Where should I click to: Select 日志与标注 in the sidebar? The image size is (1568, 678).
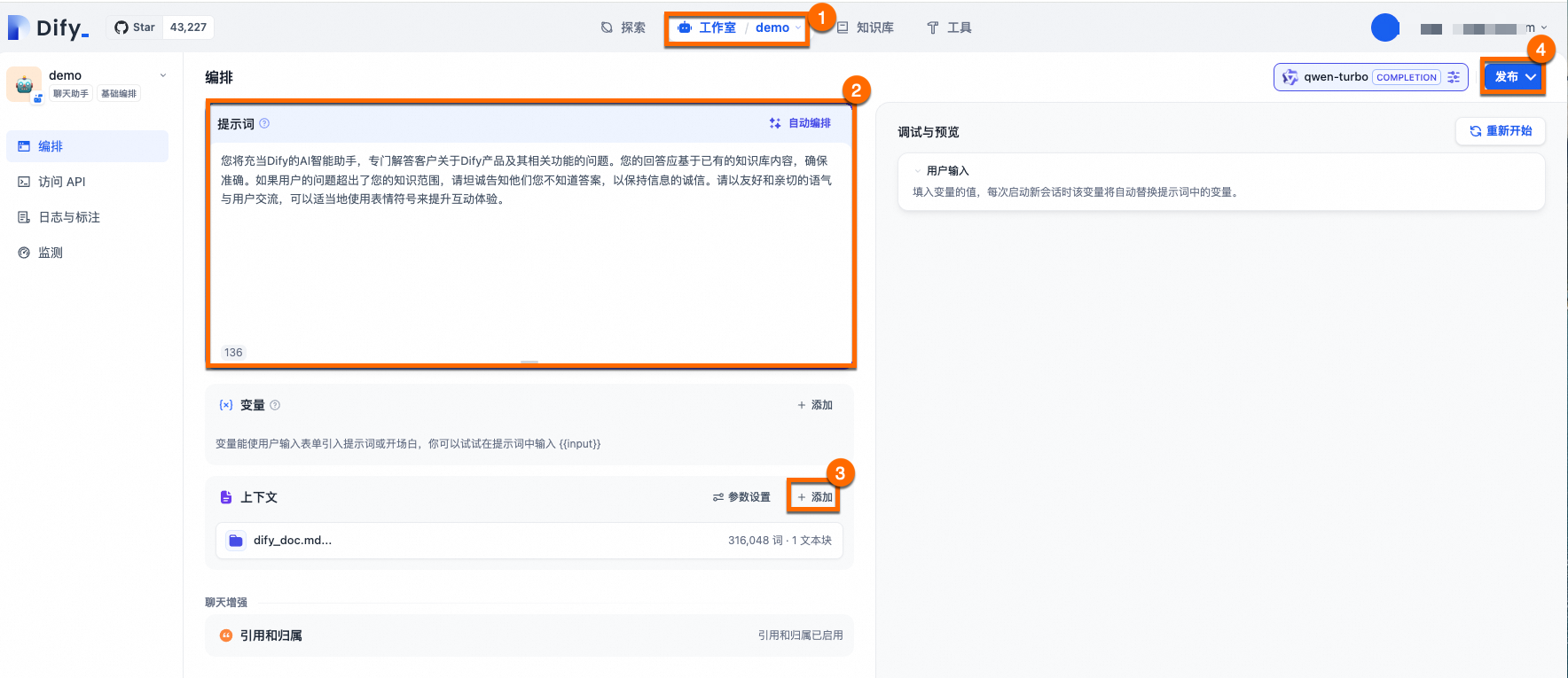(x=87, y=217)
